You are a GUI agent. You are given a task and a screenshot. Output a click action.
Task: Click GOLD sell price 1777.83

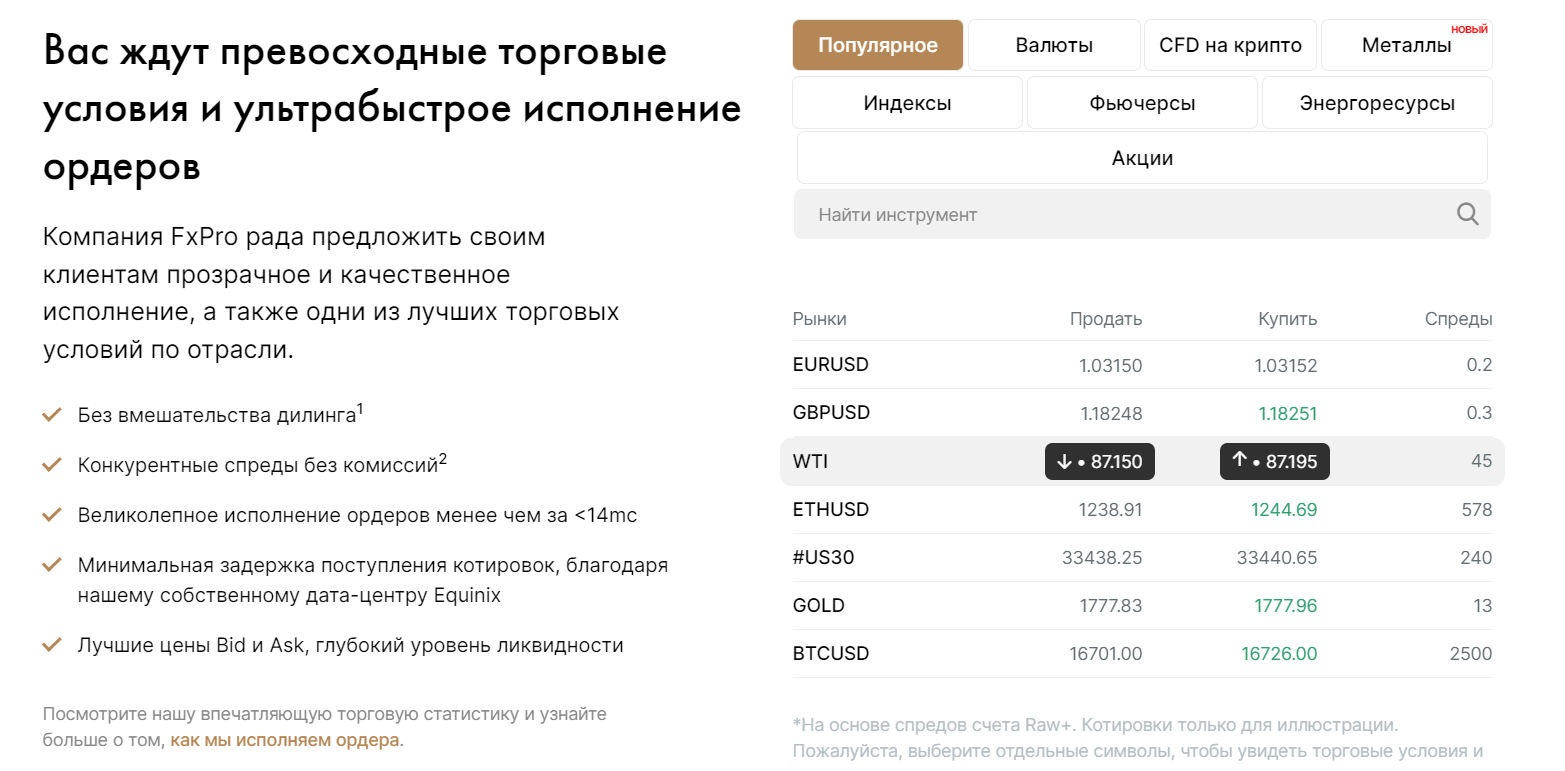[x=1111, y=606]
